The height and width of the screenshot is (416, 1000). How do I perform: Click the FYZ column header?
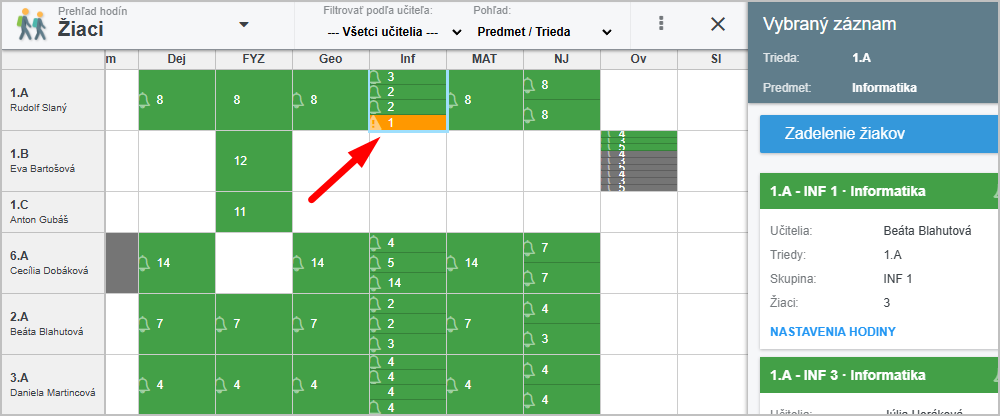tap(254, 59)
